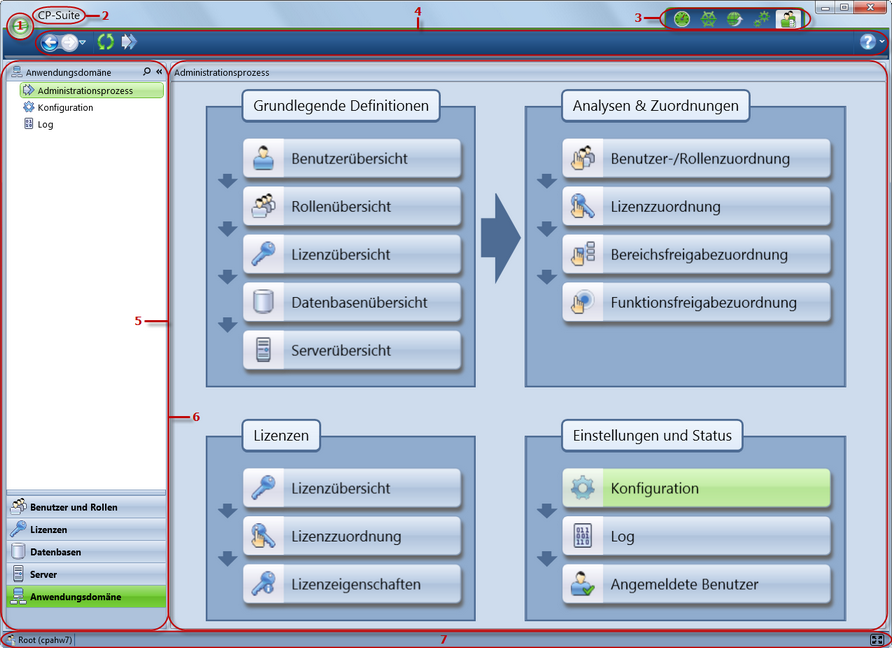Open Serverübersicht

tap(352, 350)
